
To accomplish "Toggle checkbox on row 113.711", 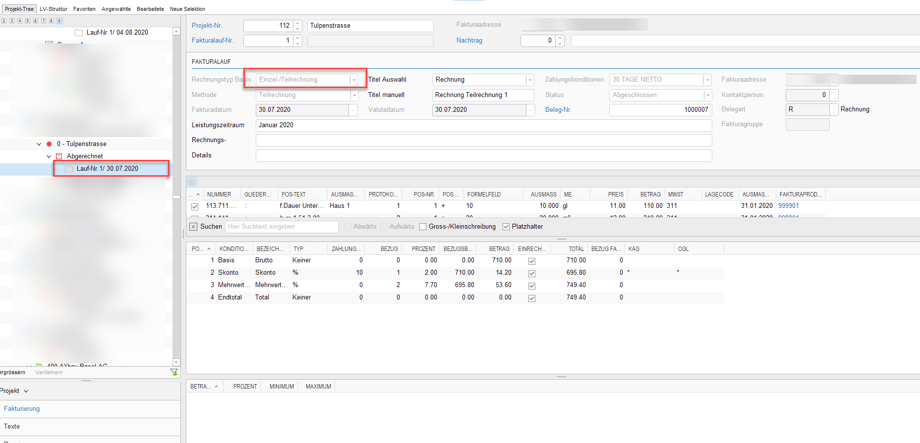I will pyautogui.click(x=195, y=206).
